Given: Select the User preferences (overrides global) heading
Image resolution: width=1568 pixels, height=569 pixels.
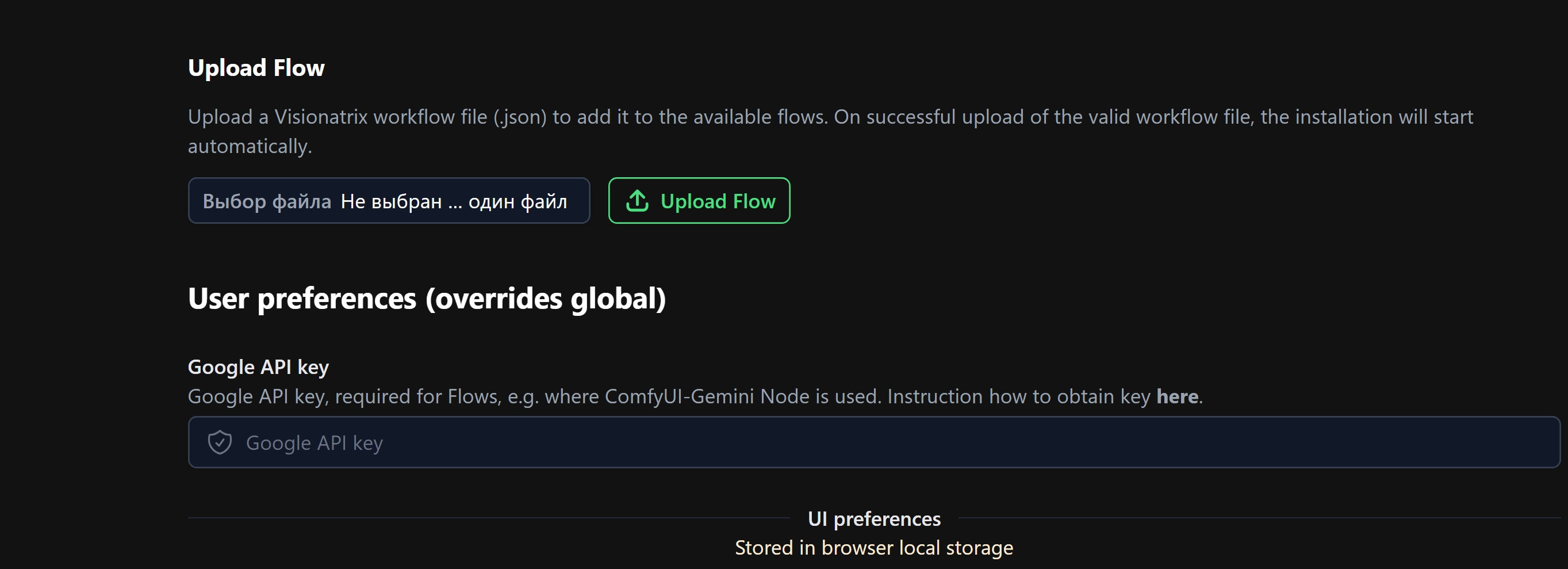Looking at the screenshot, I should point(427,299).
